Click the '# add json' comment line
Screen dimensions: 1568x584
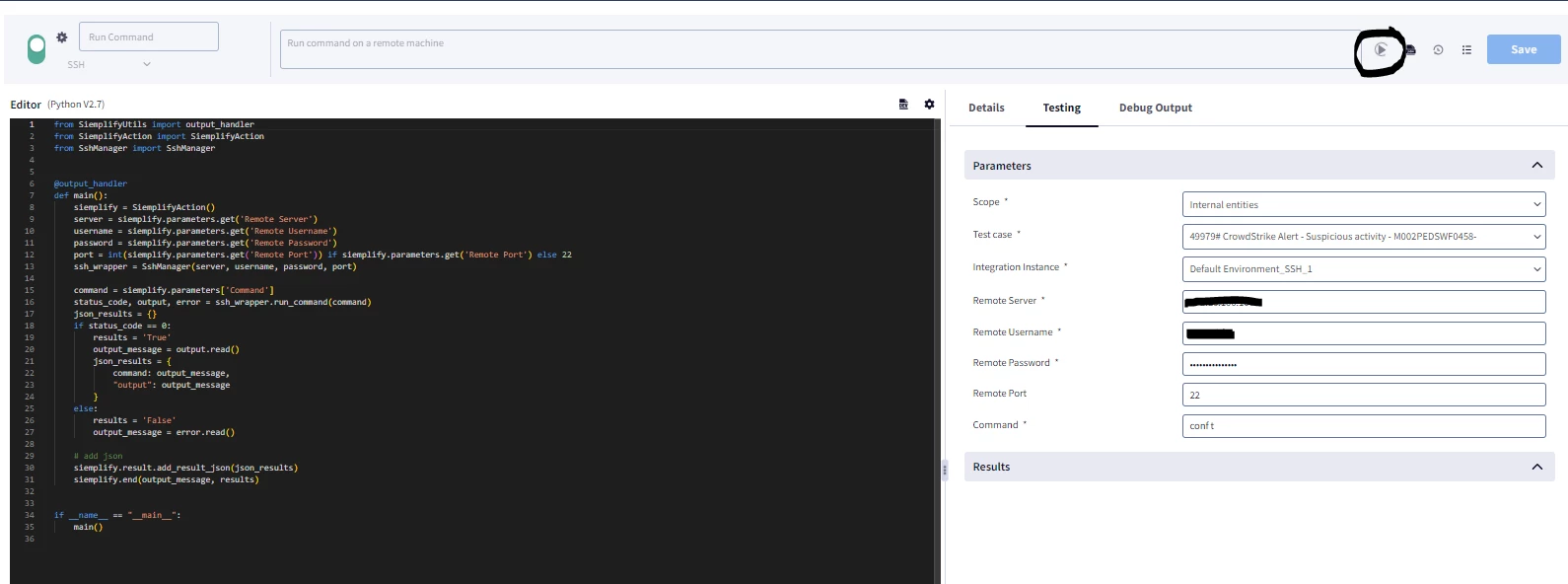[99, 456]
